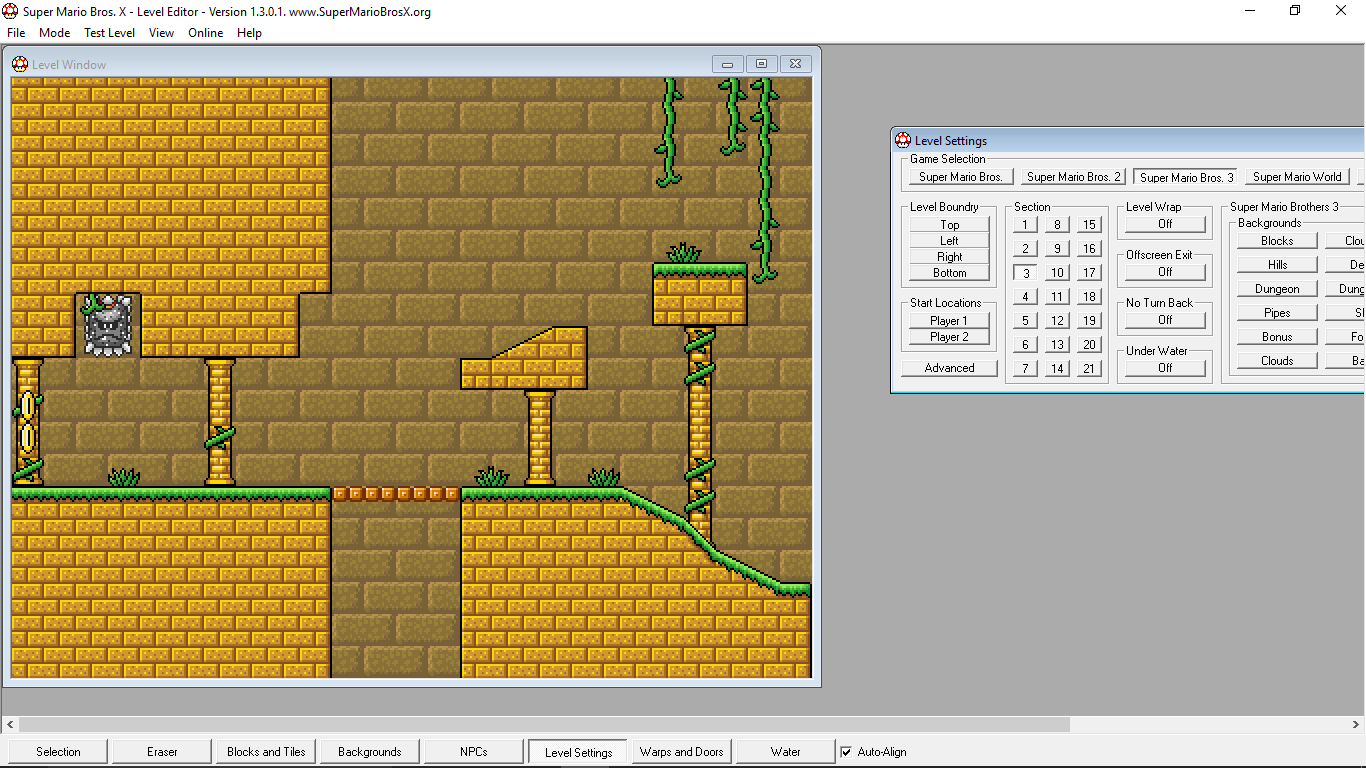1366x768 pixels.
Task: Open the Help menu
Action: coord(249,33)
